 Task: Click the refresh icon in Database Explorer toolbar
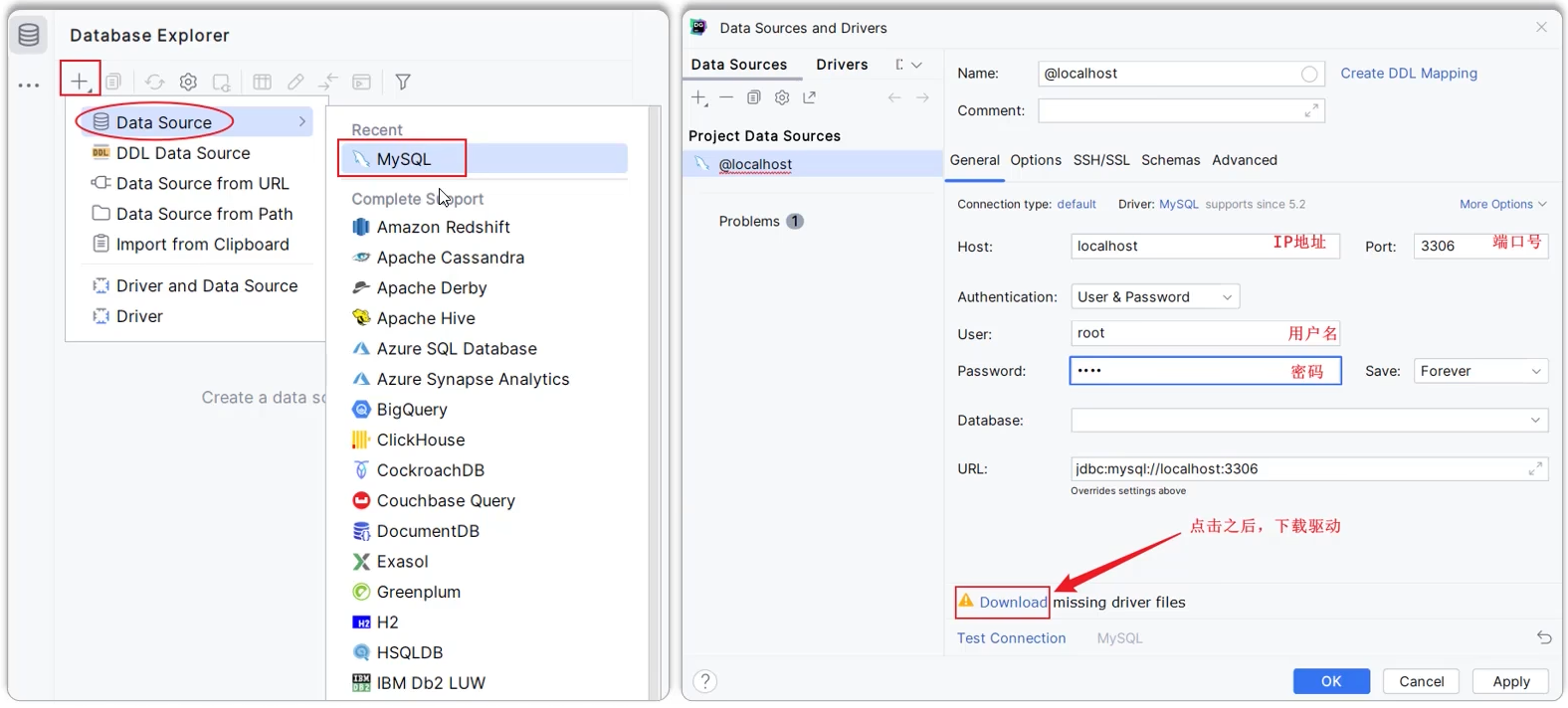click(x=154, y=82)
